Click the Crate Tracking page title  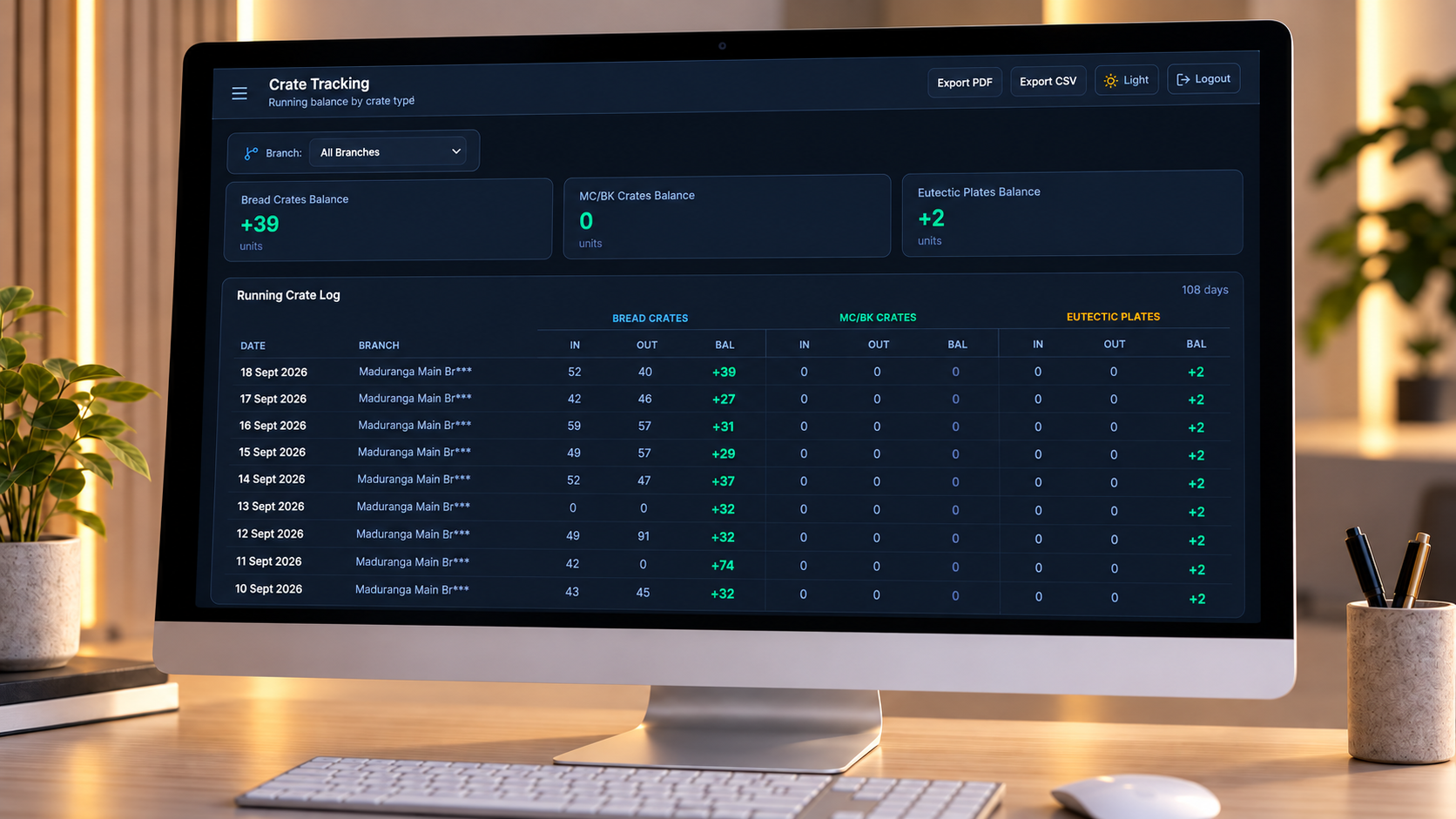coord(319,84)
